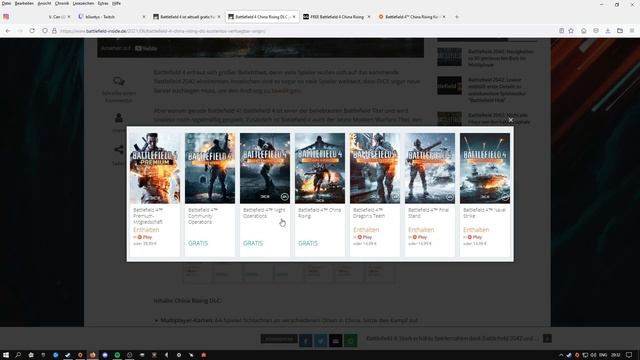Share article on Twitter
640x360 pixels.
(321, 340)
